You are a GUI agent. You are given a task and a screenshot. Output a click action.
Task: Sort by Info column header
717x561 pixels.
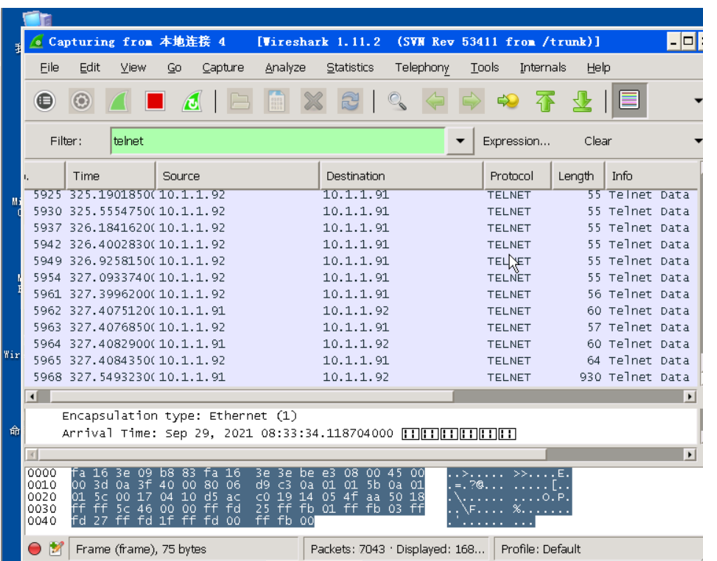coord(653,176)
